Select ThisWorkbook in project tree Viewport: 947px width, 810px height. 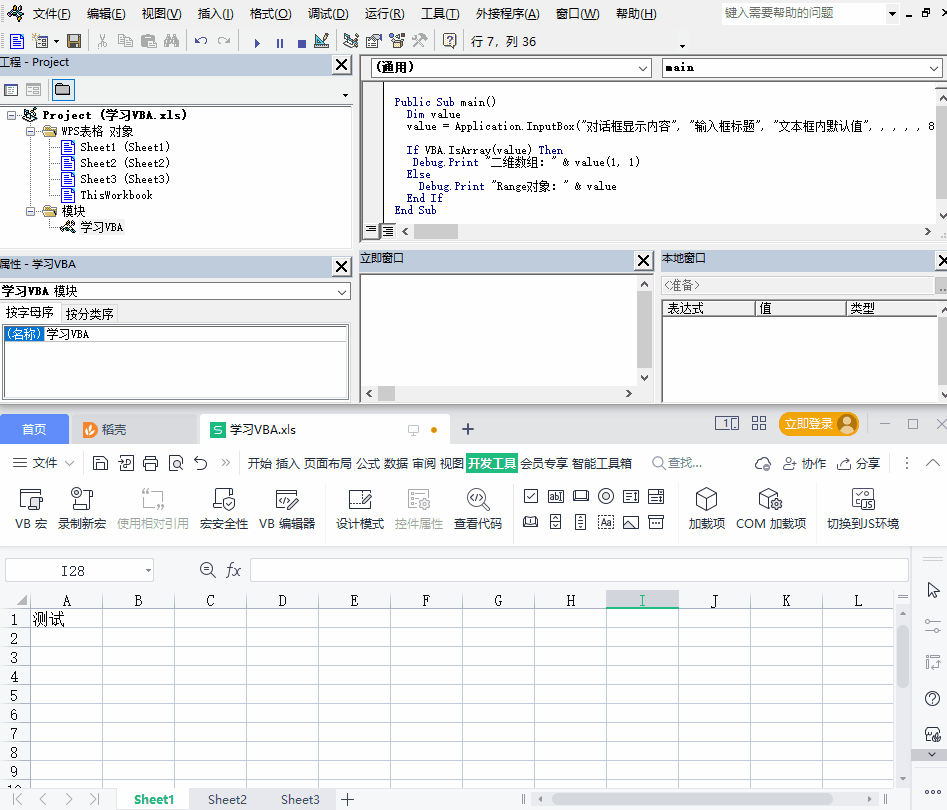(116, 195)
